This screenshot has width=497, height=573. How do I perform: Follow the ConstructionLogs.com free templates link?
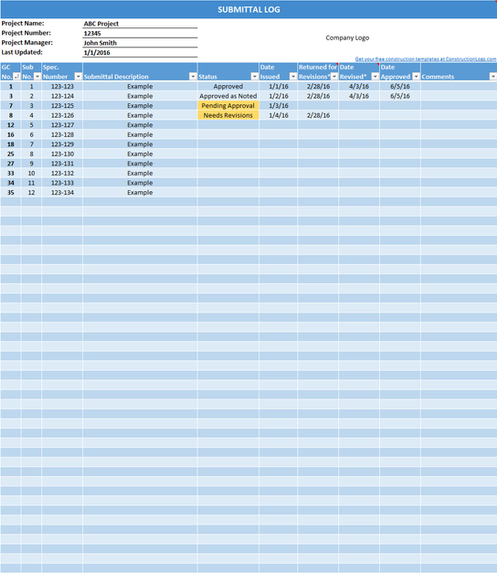pyautogui.click(x=425, y=59)
